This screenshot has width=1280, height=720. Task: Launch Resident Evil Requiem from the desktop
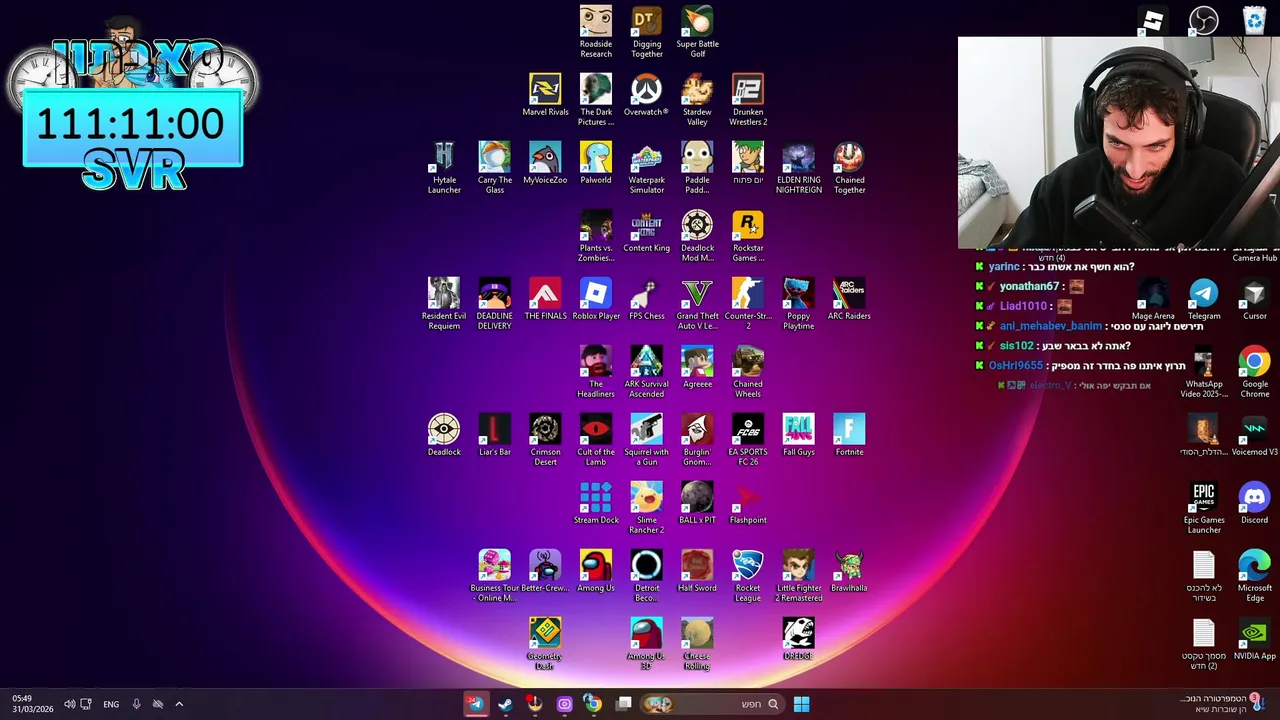pos(444,304)
